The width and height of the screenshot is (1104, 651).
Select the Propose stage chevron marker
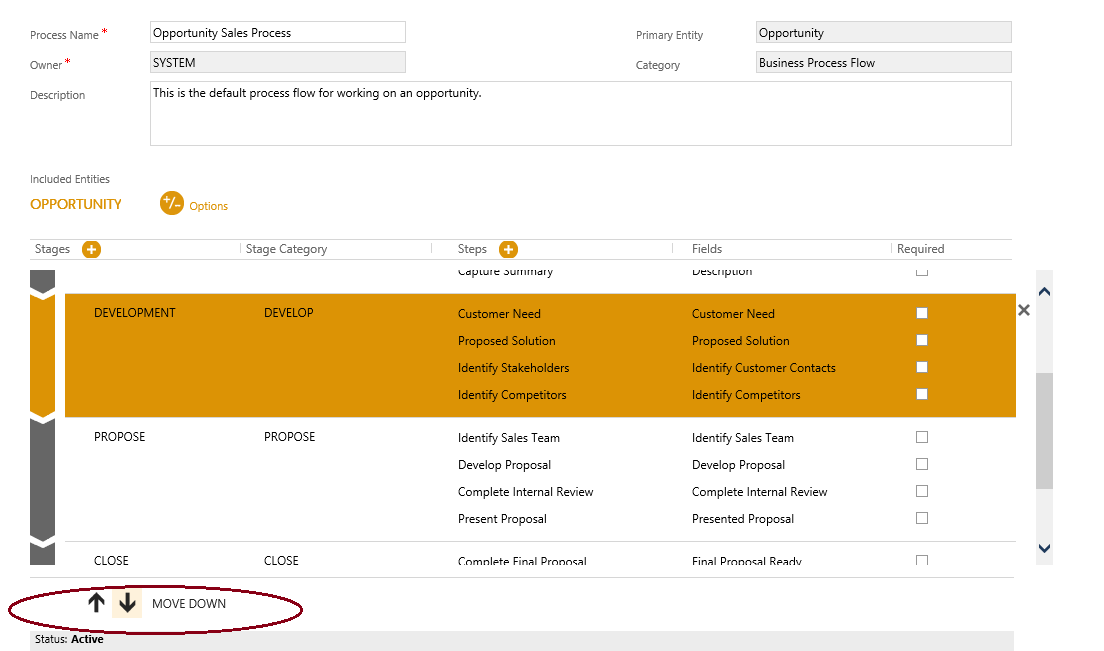[x=42, y=480]
